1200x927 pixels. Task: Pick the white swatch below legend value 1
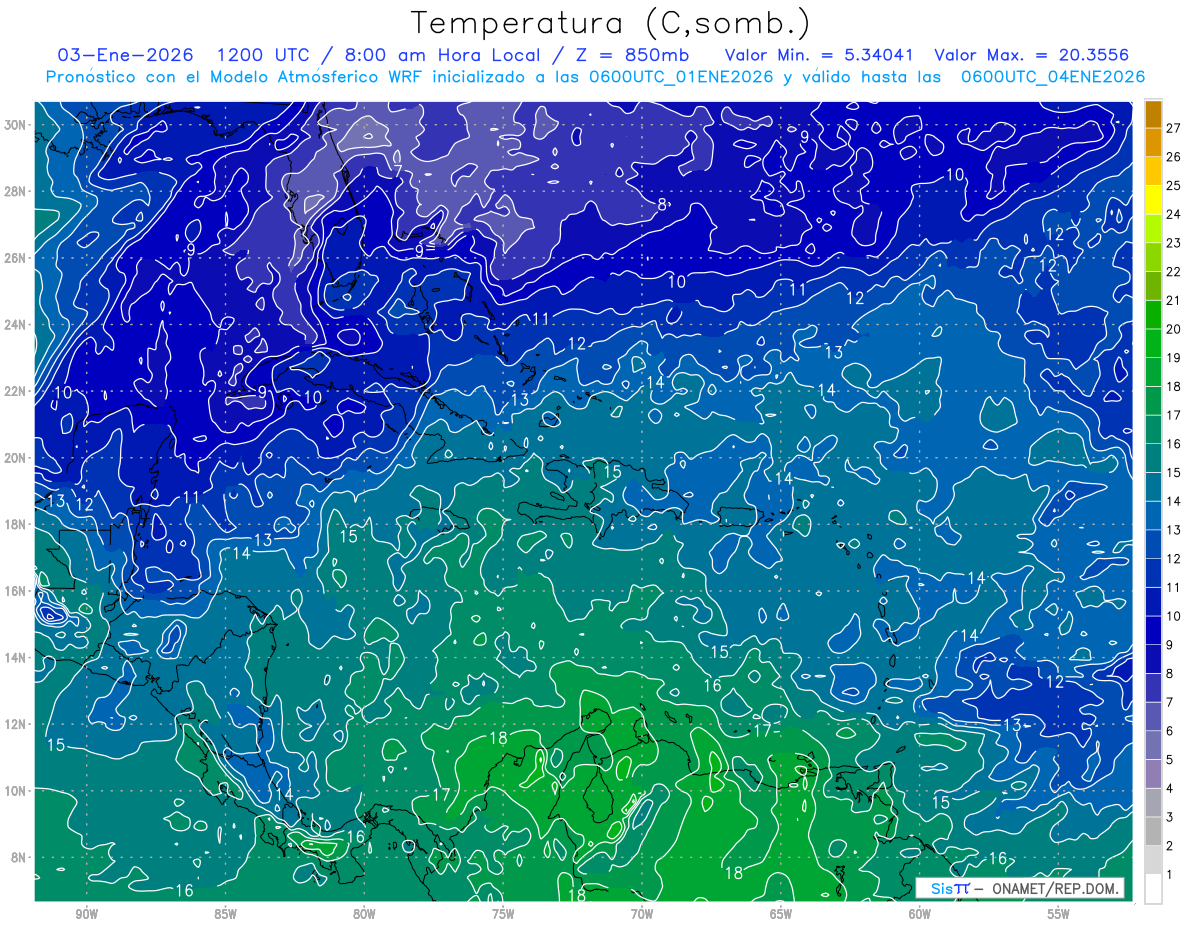(x=1153, y=889)
